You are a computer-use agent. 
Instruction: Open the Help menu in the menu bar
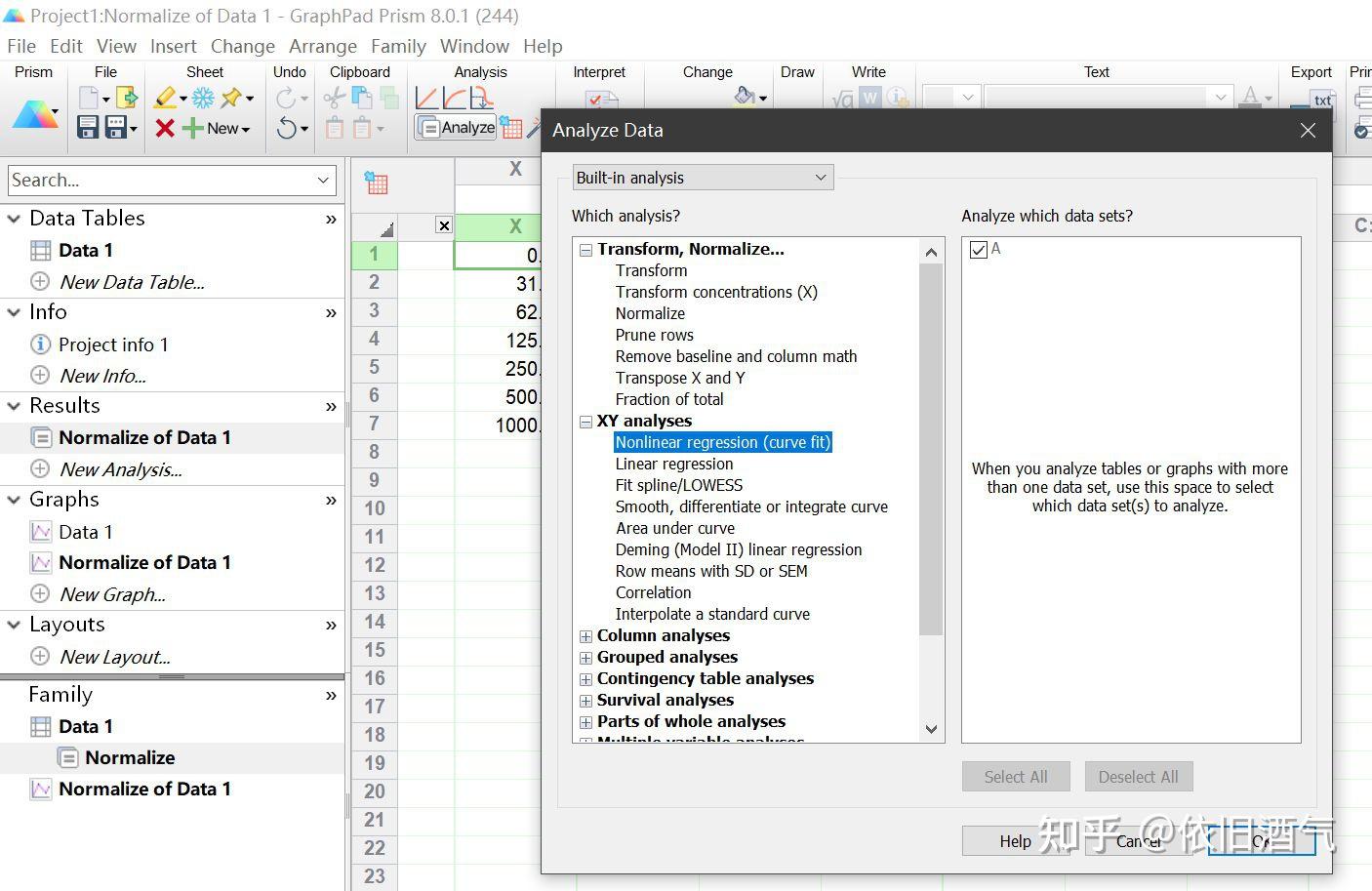[543, 46]
